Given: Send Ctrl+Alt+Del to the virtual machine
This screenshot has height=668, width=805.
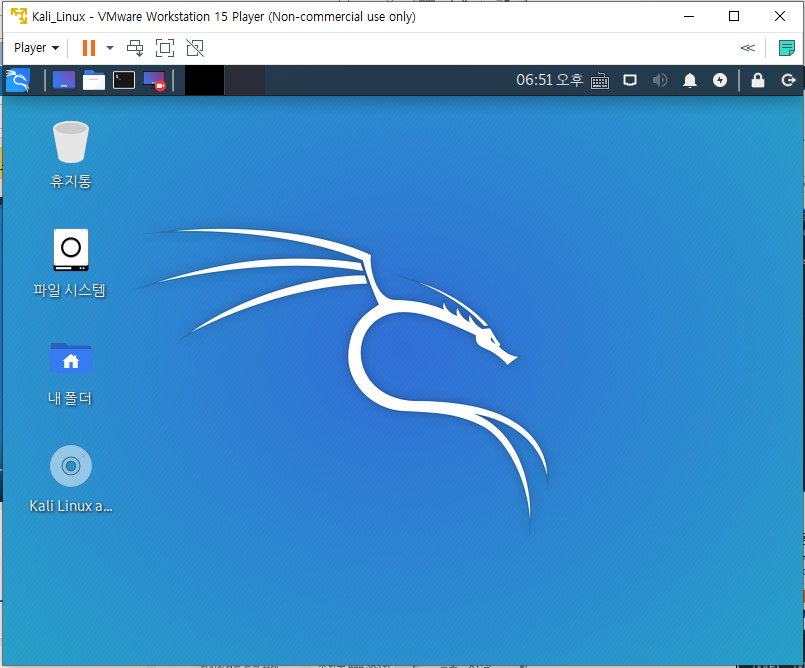Looking at the screenshot, I should 135,48.
